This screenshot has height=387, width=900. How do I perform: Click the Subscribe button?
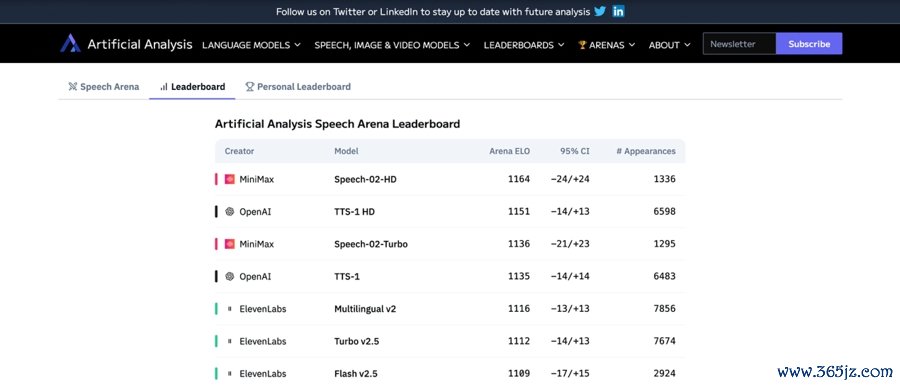[809, 44]
